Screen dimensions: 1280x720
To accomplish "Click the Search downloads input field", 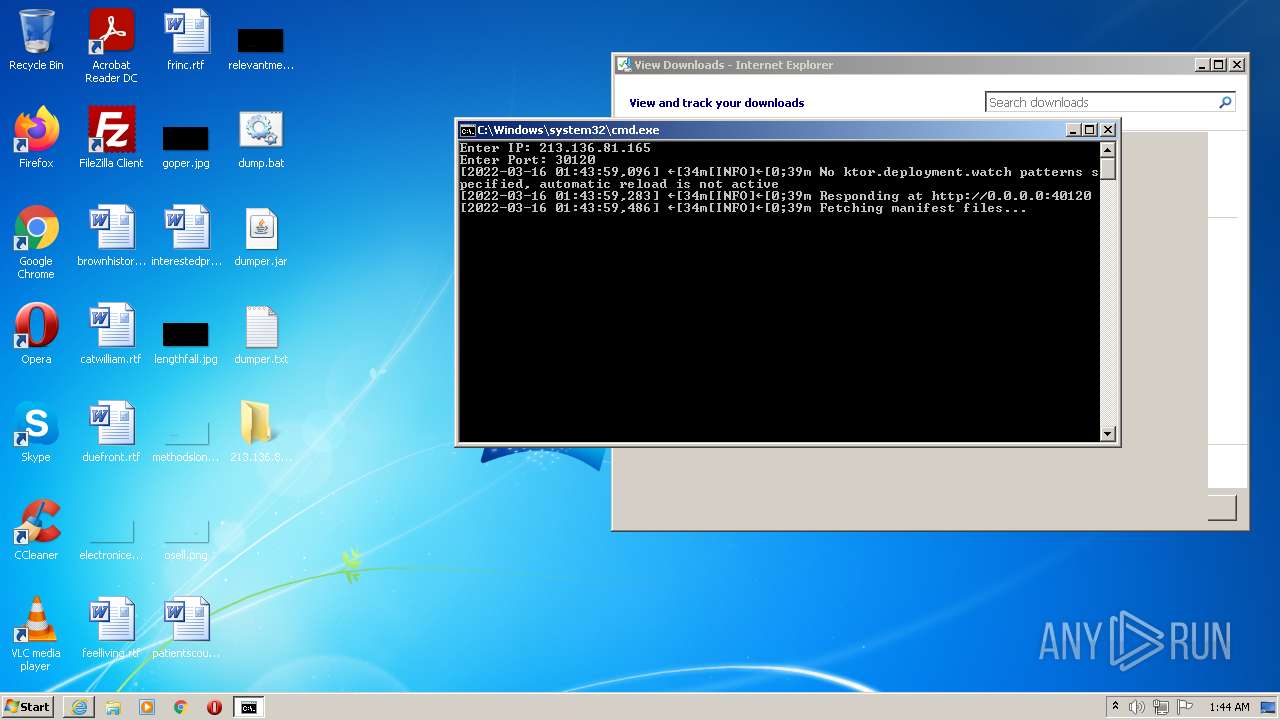I will (x=1099, y=102).
